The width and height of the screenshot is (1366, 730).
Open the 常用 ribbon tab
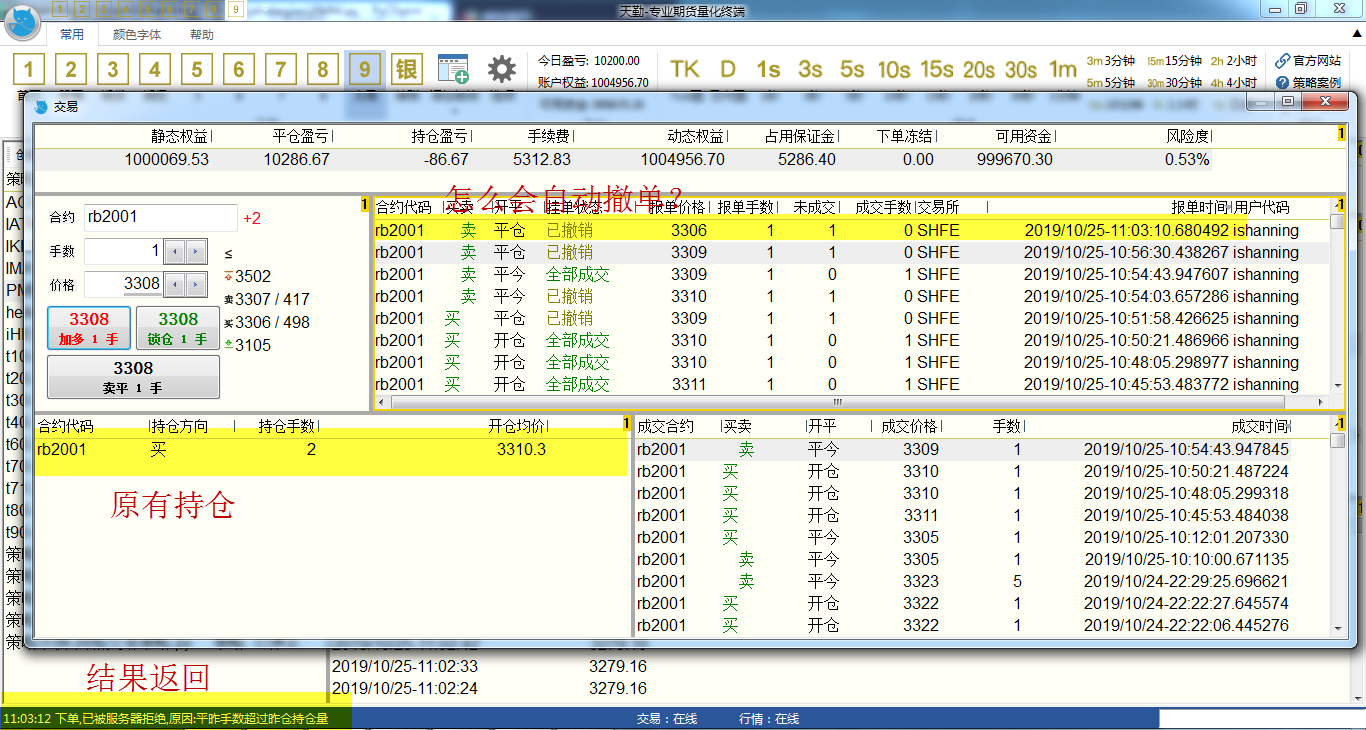coord(72,34)
